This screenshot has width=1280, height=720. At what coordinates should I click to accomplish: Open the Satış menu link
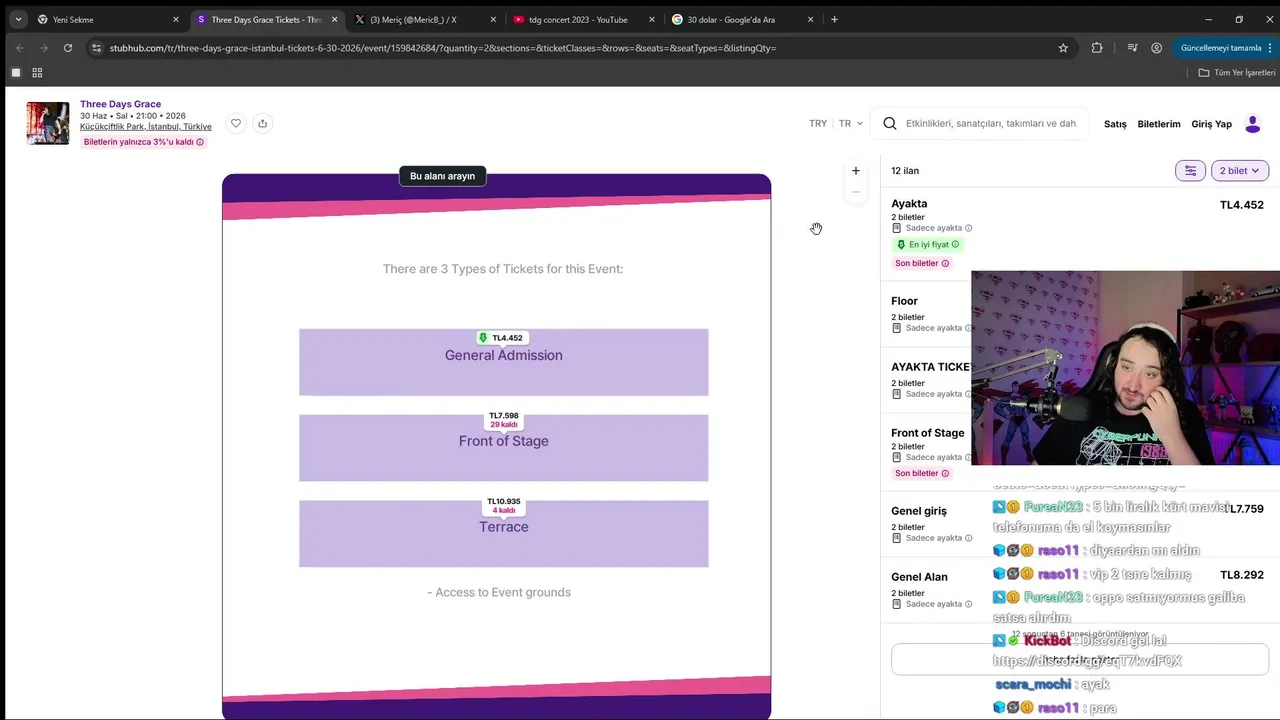point(1115,124)
